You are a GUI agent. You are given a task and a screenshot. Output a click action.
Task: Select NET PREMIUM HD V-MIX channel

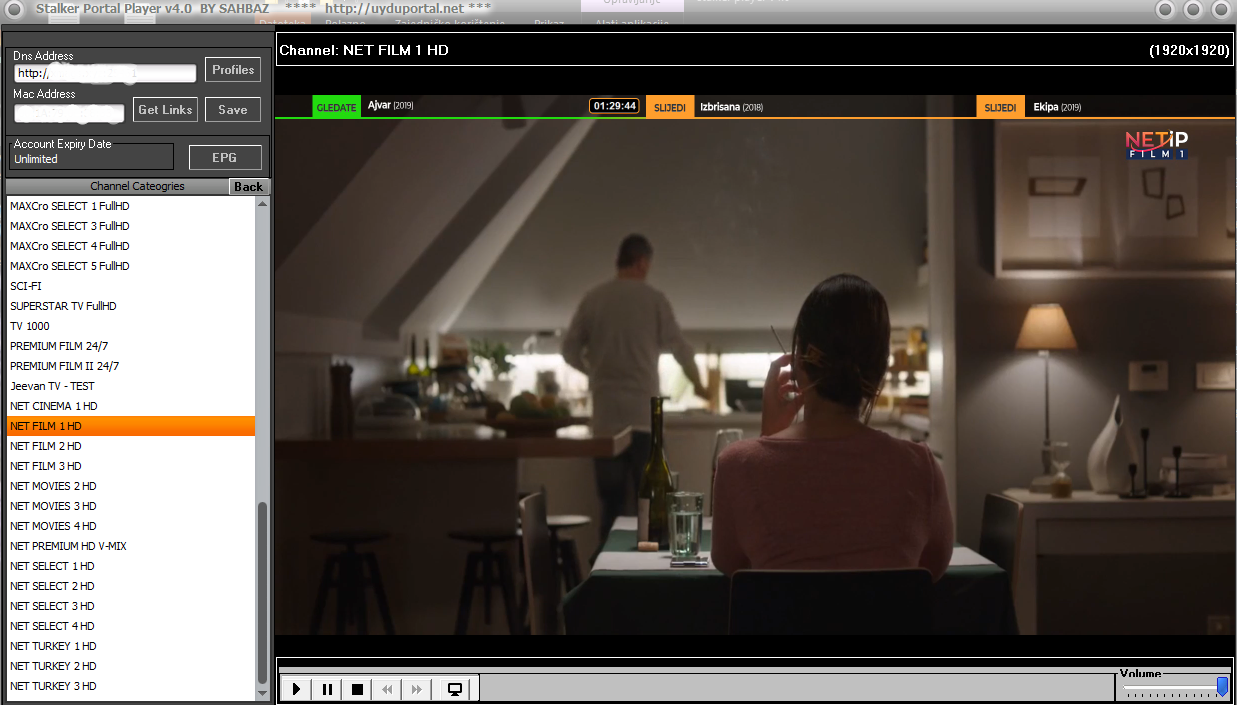click(x=131, y=546)
